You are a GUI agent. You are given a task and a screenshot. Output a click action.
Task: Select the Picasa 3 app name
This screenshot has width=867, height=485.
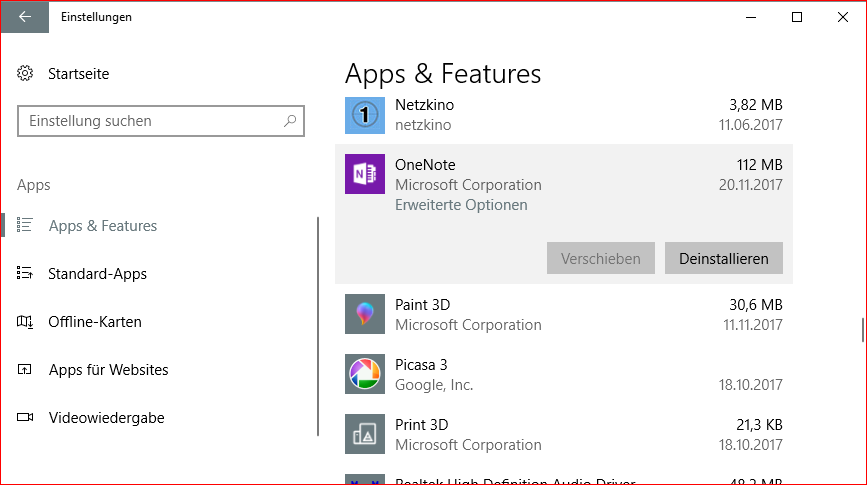pyautogui.click(x=421, y=365)
